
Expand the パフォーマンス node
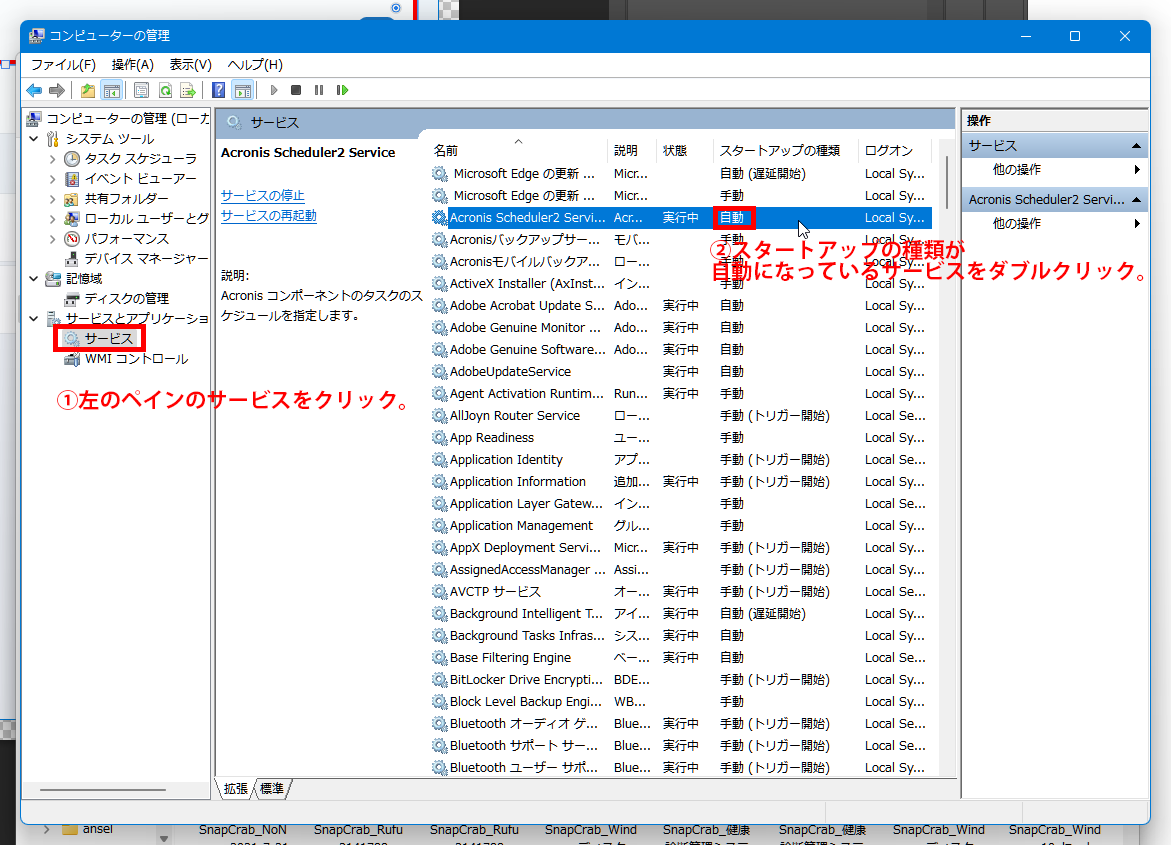pyautogui.click(x=52, y=239)
